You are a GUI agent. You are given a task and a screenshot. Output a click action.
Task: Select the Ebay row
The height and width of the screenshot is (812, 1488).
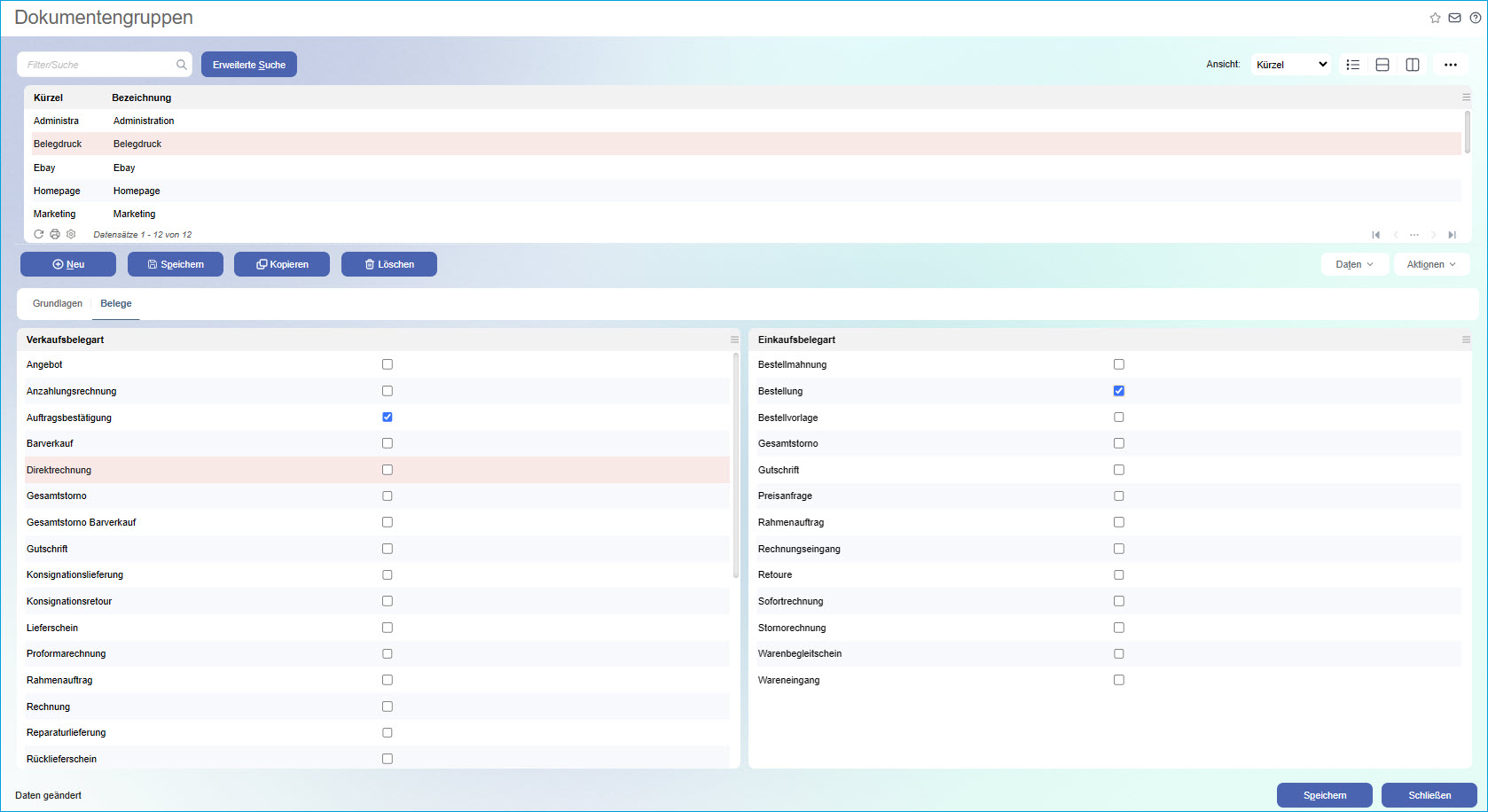(x=747, y=168)
